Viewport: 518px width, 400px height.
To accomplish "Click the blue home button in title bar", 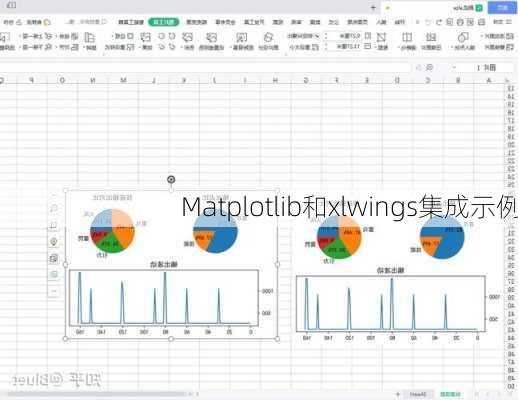I will coord(502,7).
